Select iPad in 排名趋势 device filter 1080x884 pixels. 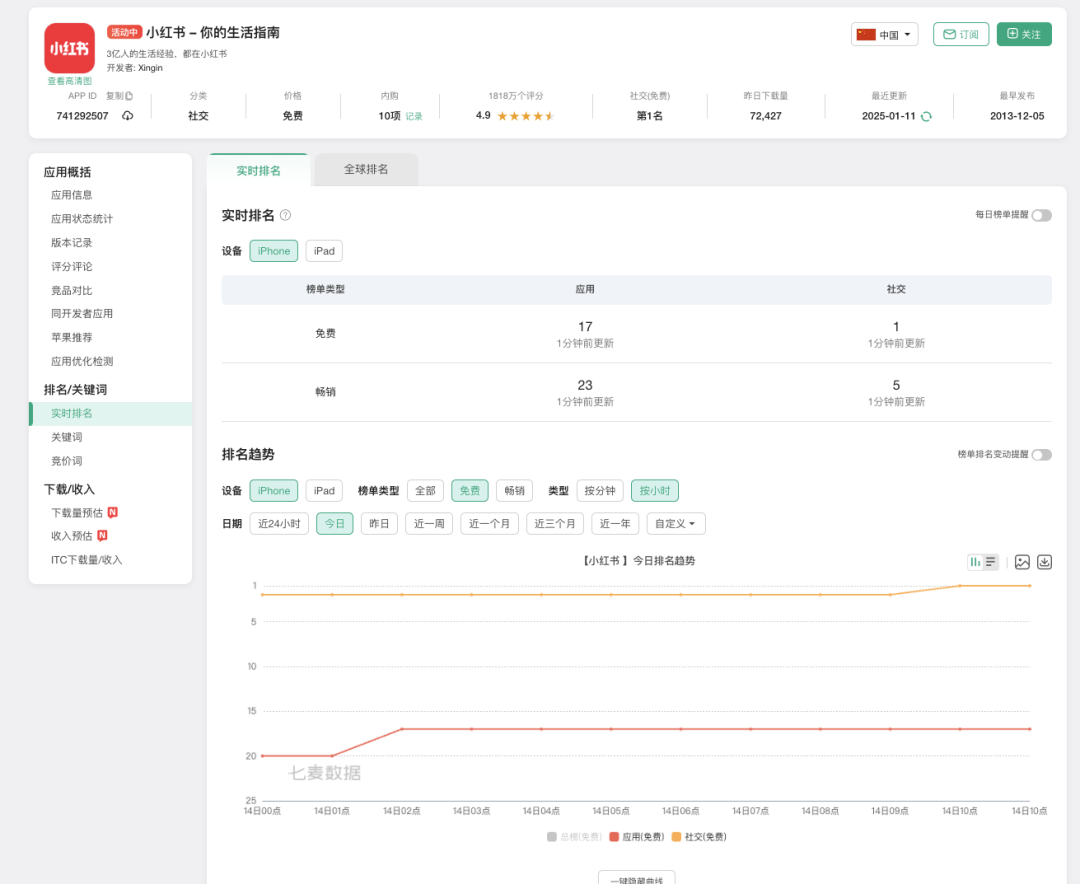[324, 491]
